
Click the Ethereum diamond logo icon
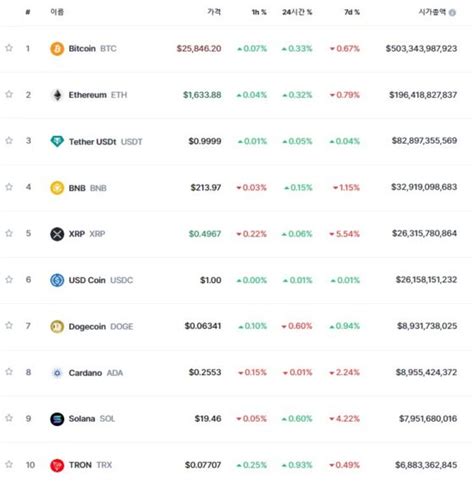57,95
